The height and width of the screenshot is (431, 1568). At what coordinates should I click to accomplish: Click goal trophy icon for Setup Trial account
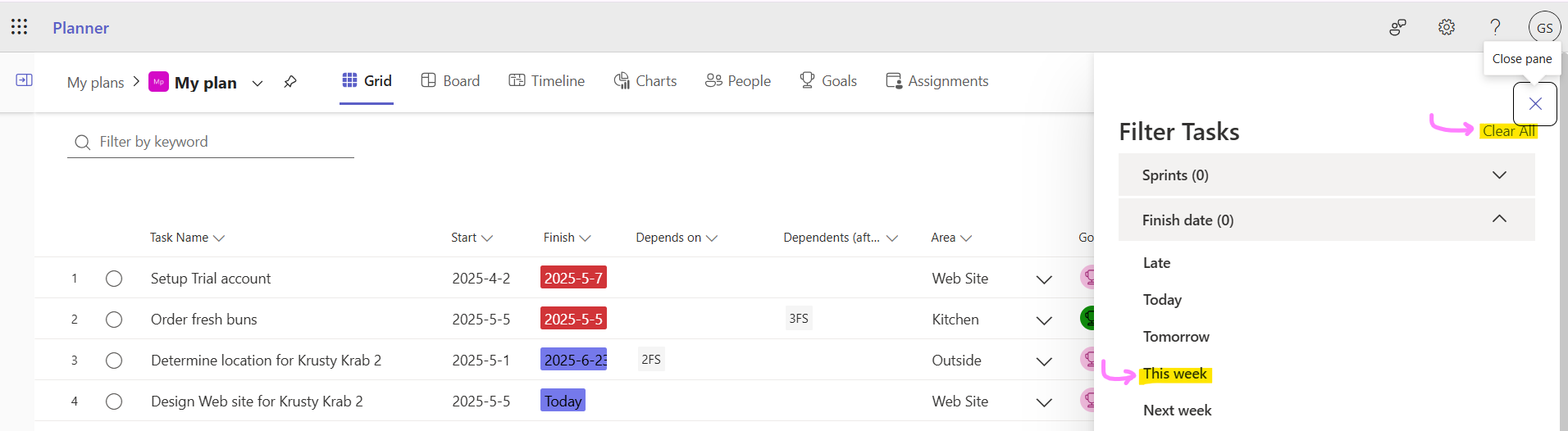[x=1087, y=277]
